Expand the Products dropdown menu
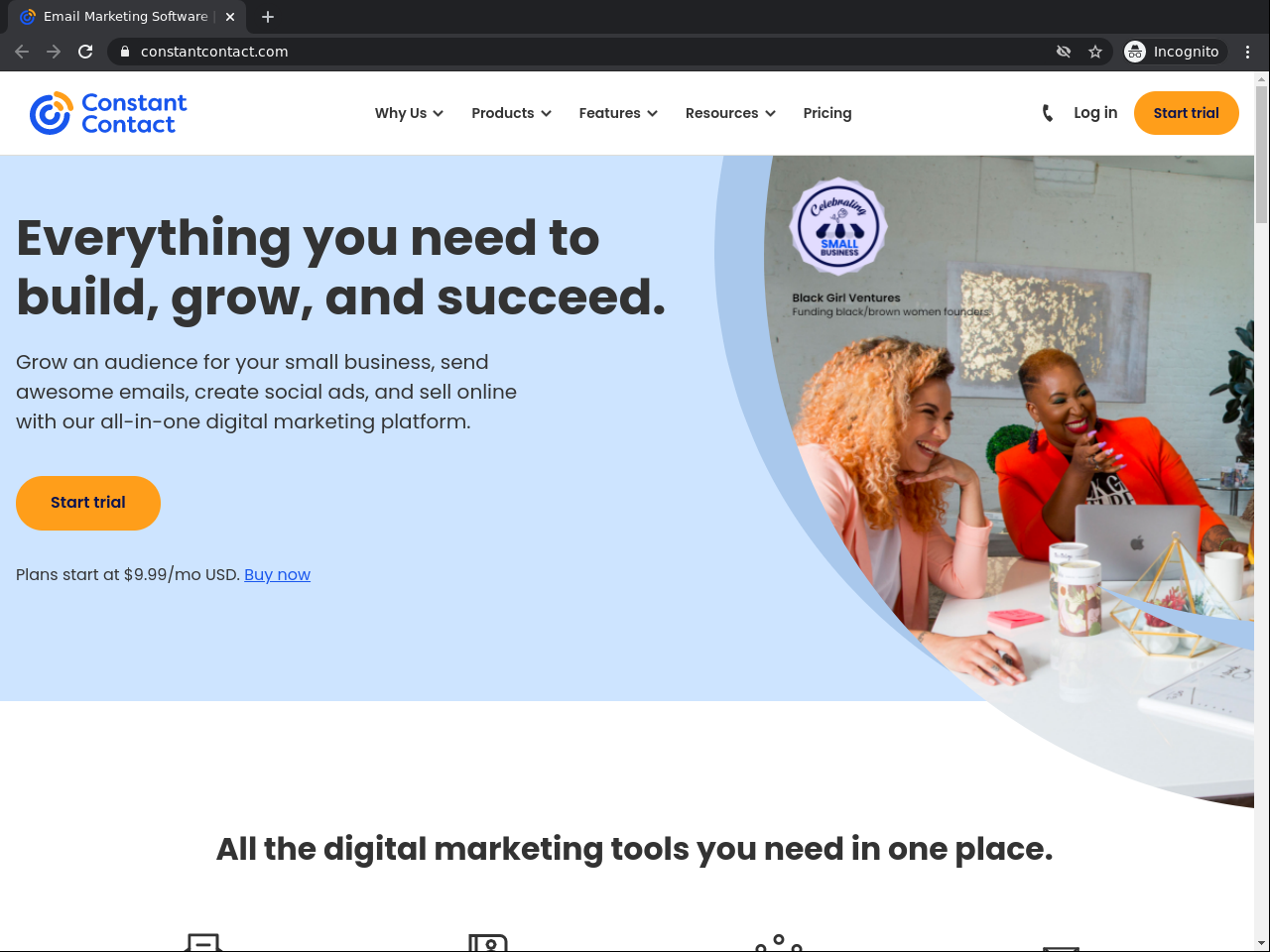 pyautogui.click(x=511, y=113)
